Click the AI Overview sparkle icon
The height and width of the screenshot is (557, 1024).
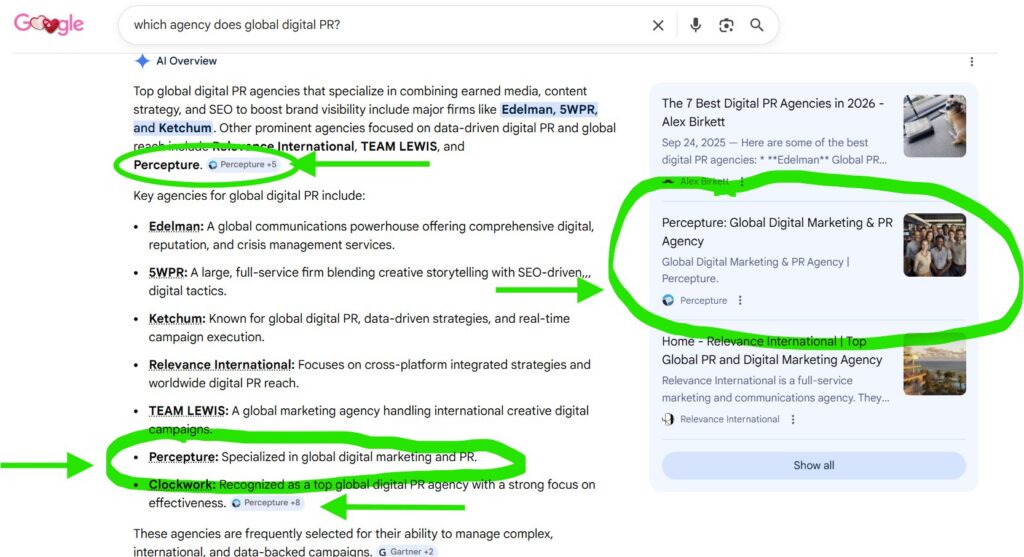point(142,61)
